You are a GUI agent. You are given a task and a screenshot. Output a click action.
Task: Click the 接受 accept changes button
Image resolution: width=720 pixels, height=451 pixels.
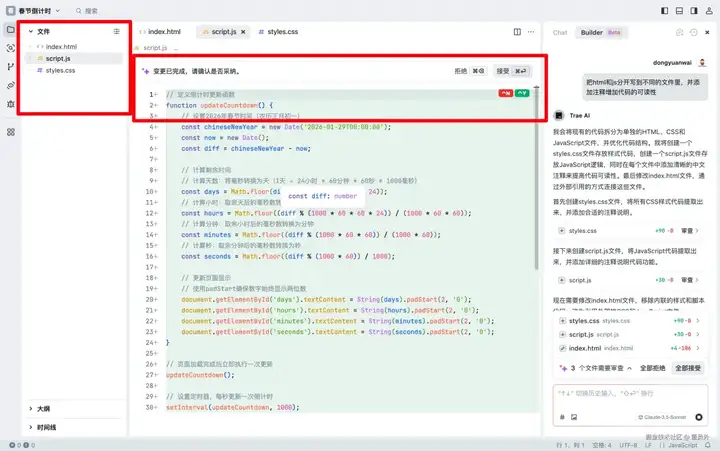[512, 71]
